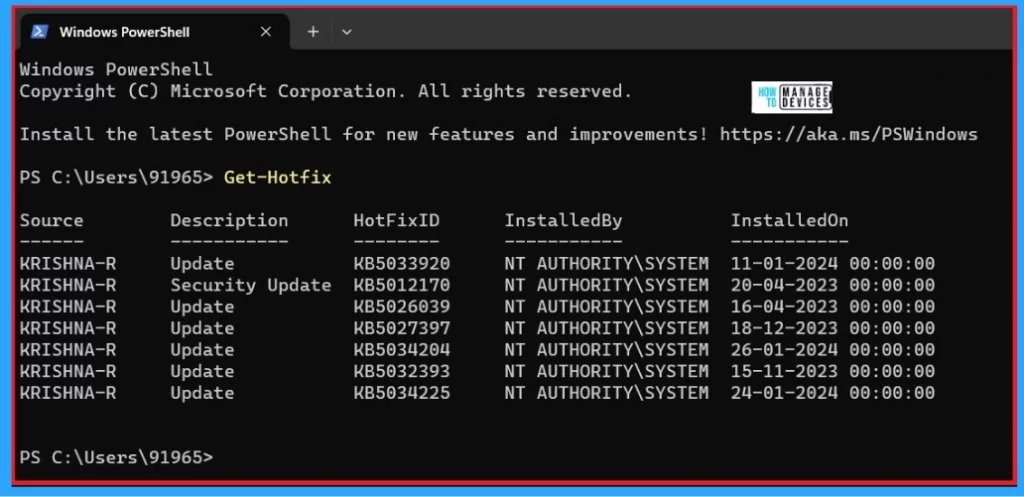Viewport: 1024px width, 497px height.
Task: Click install date 26-01-2024 00:00:00
Action: [833, 350]
